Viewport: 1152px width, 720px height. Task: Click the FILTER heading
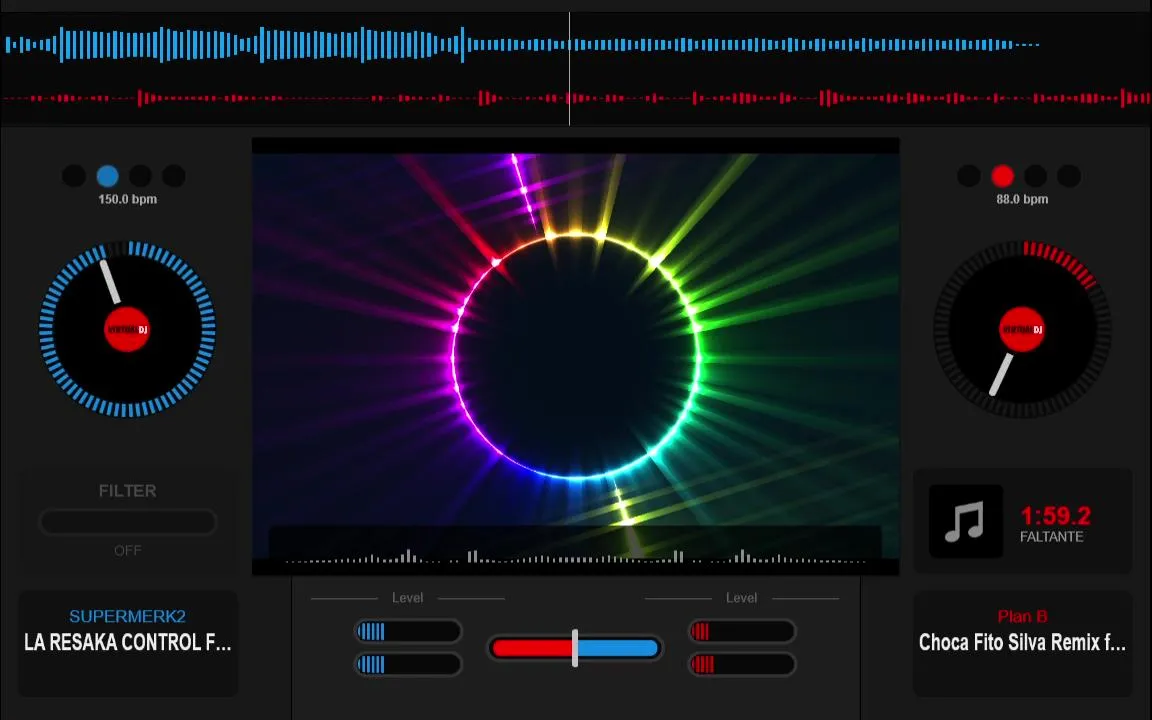(128, 491)
